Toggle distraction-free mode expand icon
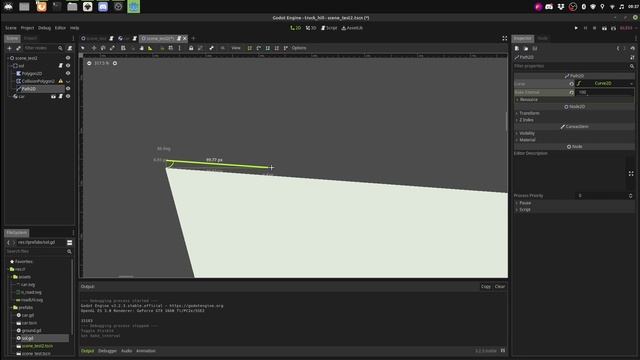Viewport: 640px width, 360px height. 504,38
